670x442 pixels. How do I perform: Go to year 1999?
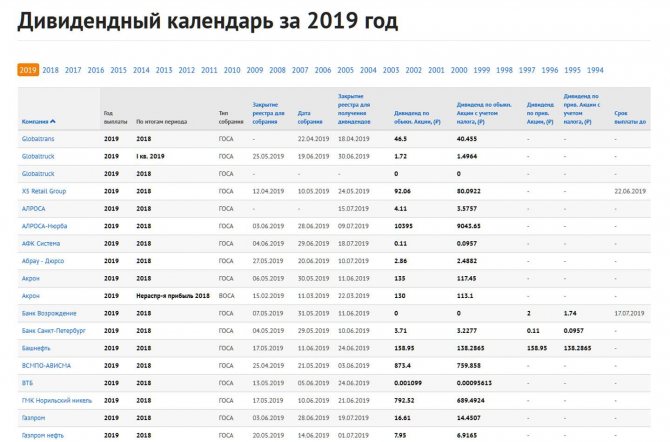(482, 70)
